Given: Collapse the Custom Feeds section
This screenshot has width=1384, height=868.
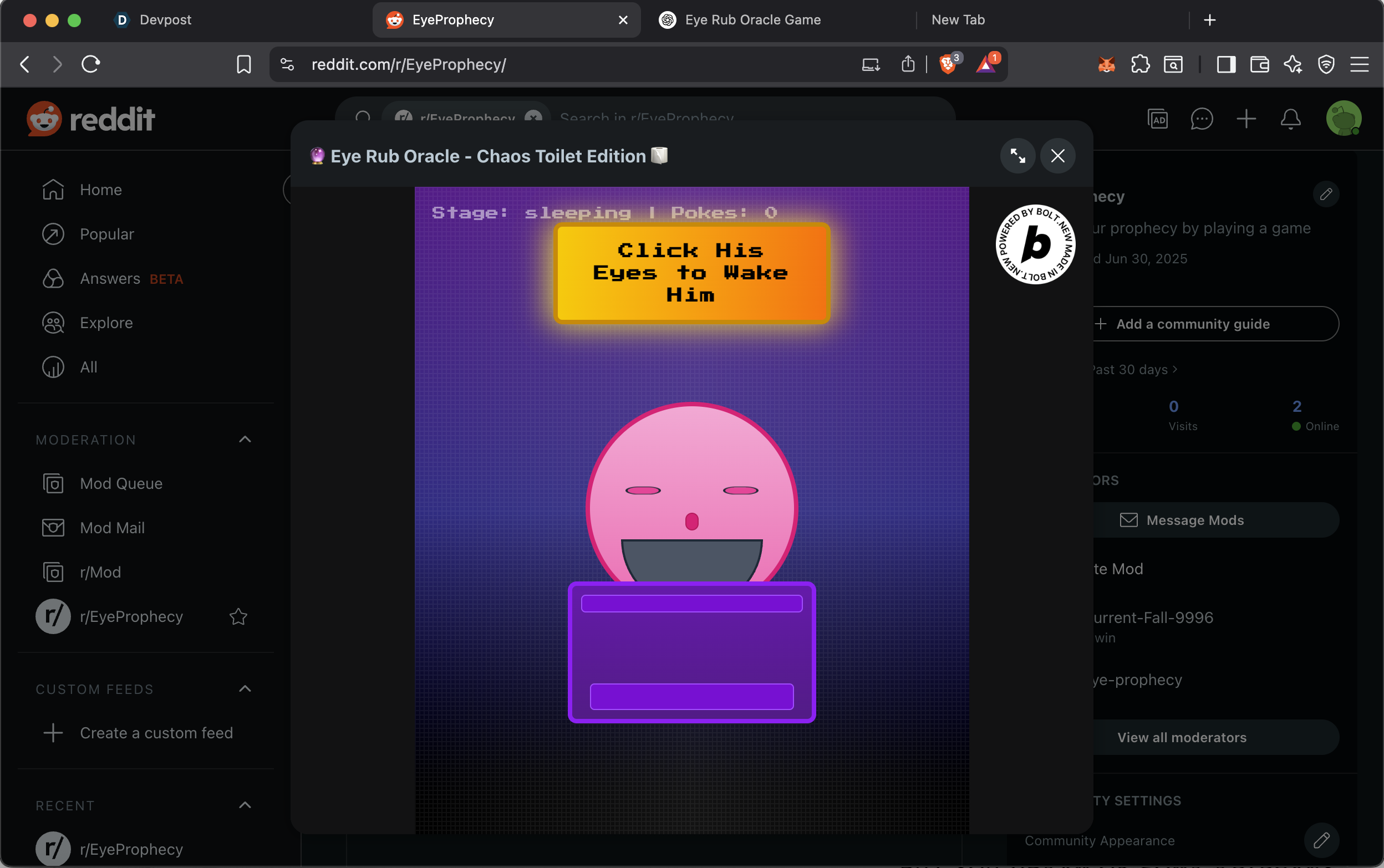Looking at the screenshot, I should click(245, 689).
